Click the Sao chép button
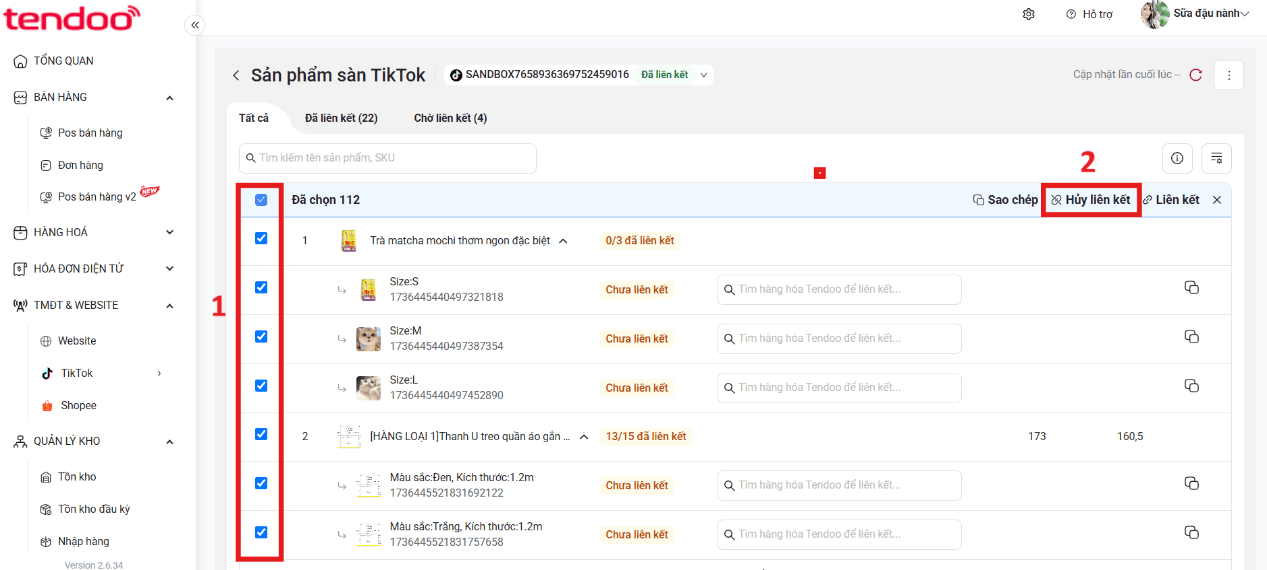1267x570 pixels. (x=1005, y=200)
